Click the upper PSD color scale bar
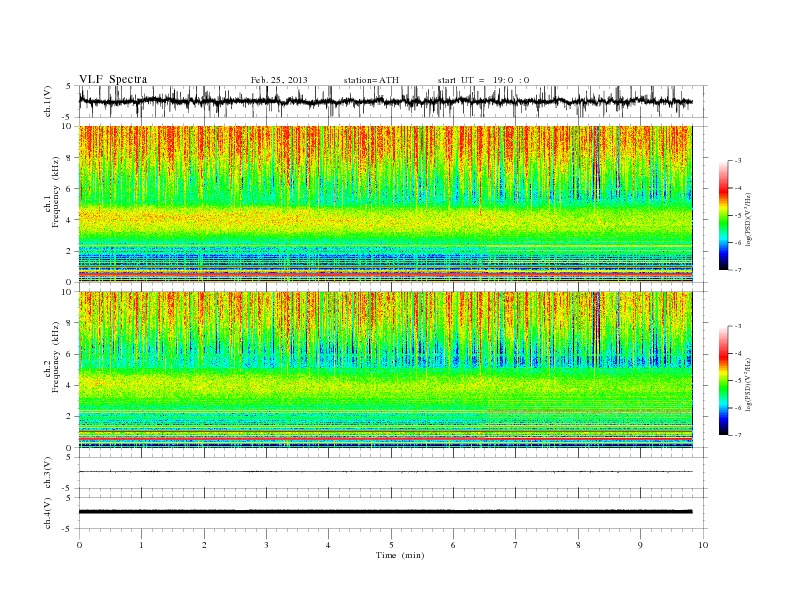 (723, 215)
